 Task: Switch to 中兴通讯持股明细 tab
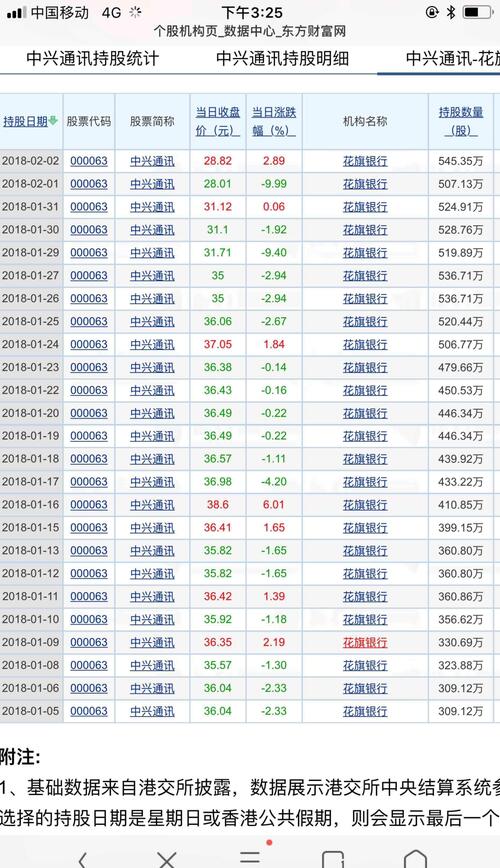[x=282, y=58]
